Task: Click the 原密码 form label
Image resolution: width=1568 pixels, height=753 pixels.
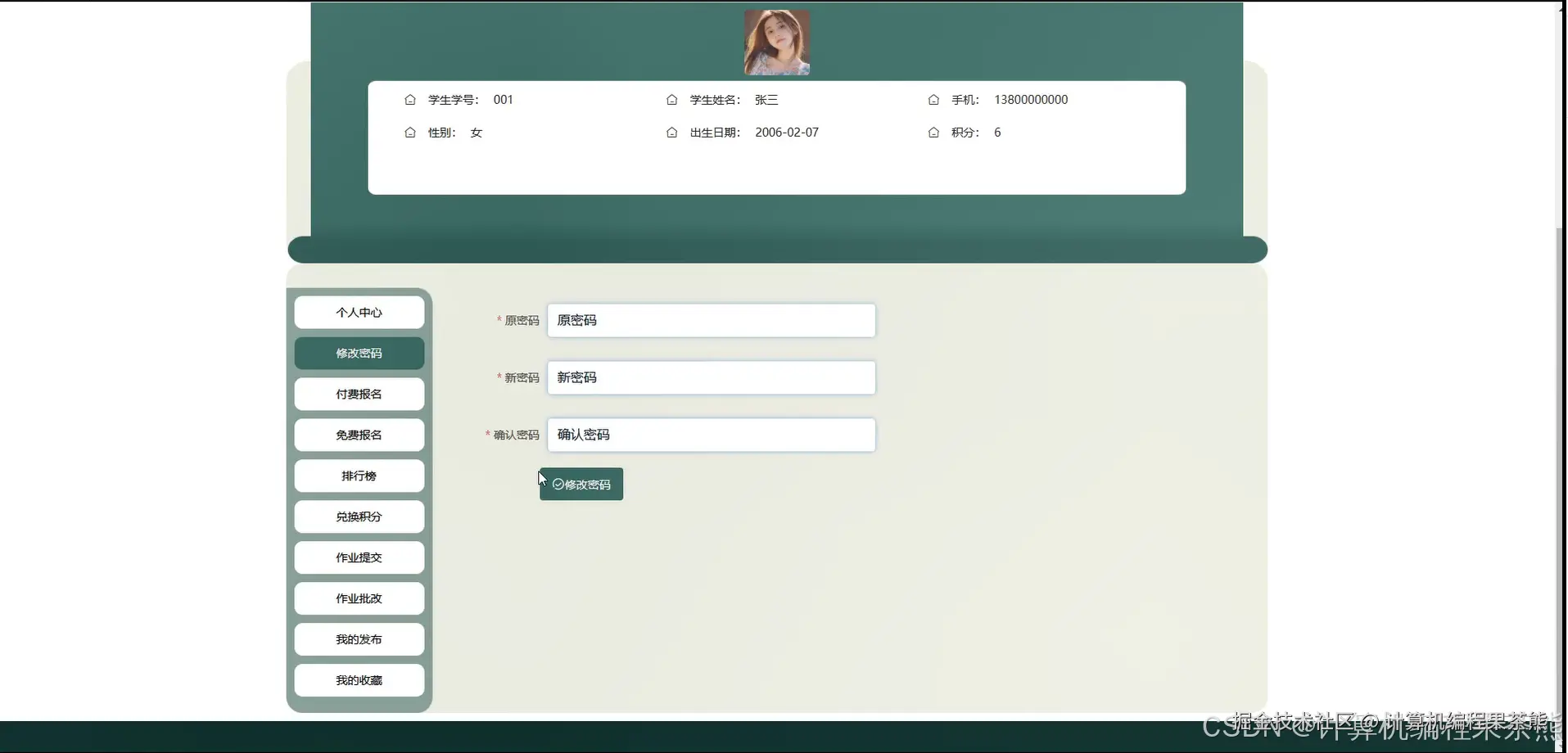Action: pos(522,321)
